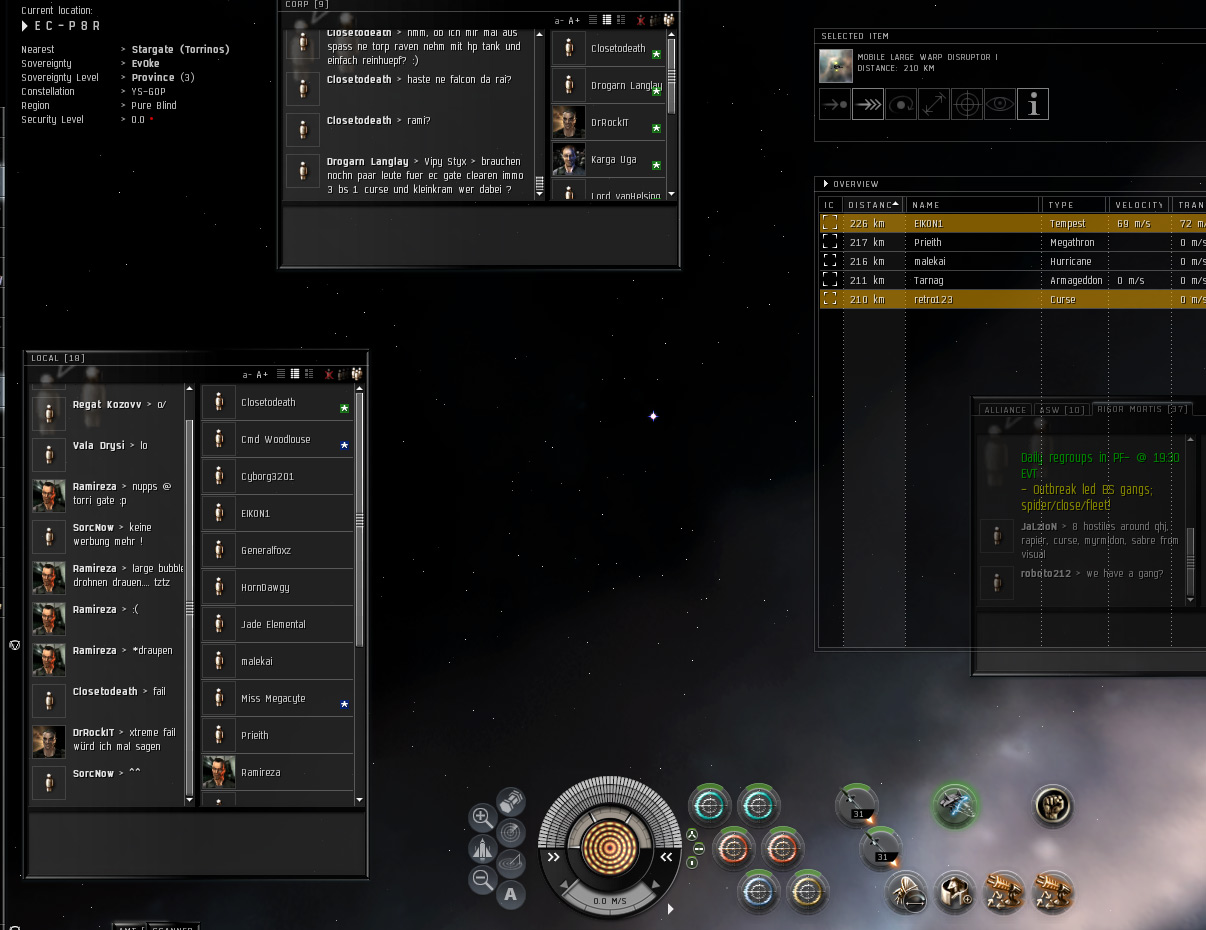Activate the green highlighted ship module
The height and width of the screenshot is (930, 1206).
click(956, 805)
